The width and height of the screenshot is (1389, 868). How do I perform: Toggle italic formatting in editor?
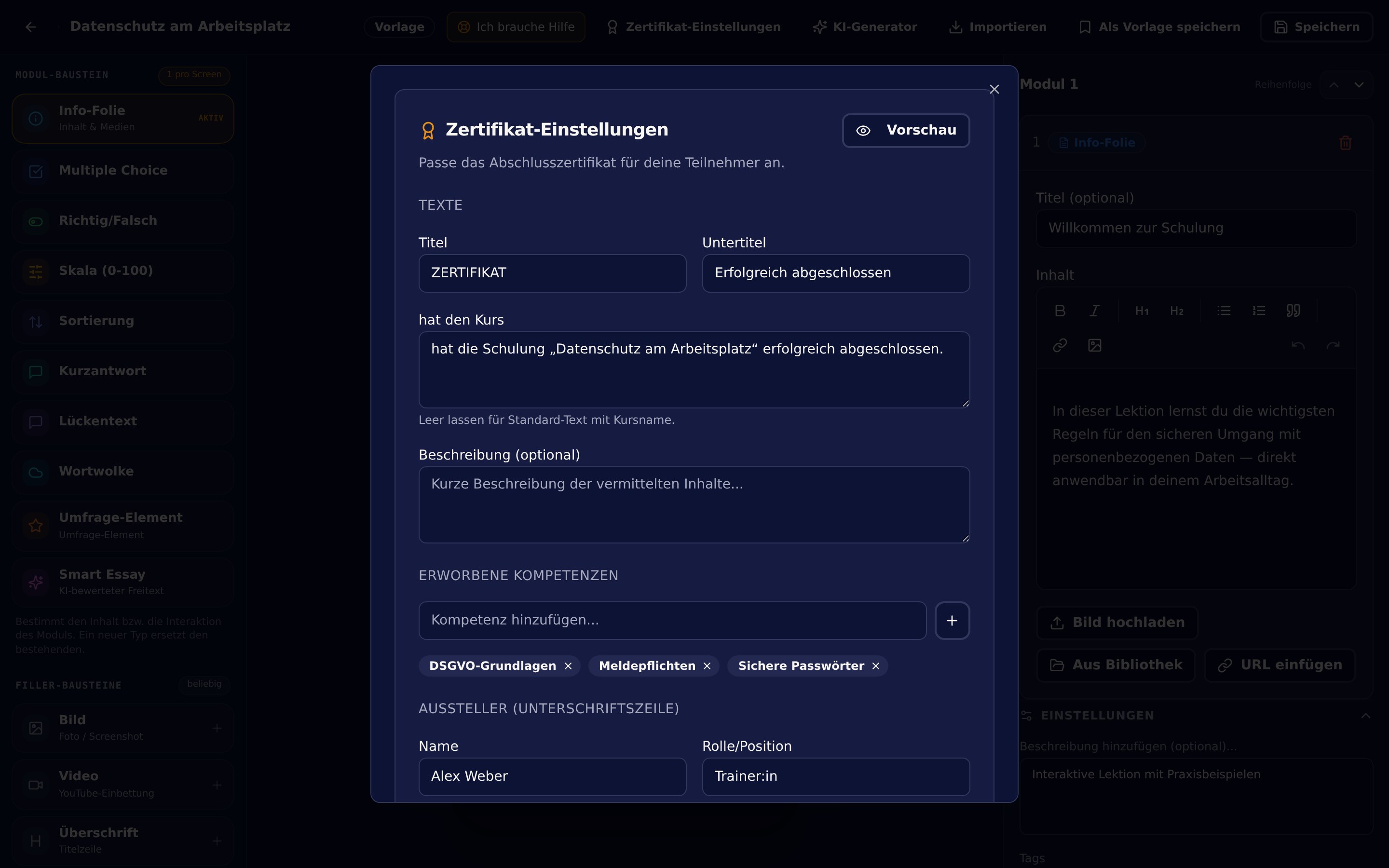click(x=1094, y=311)
